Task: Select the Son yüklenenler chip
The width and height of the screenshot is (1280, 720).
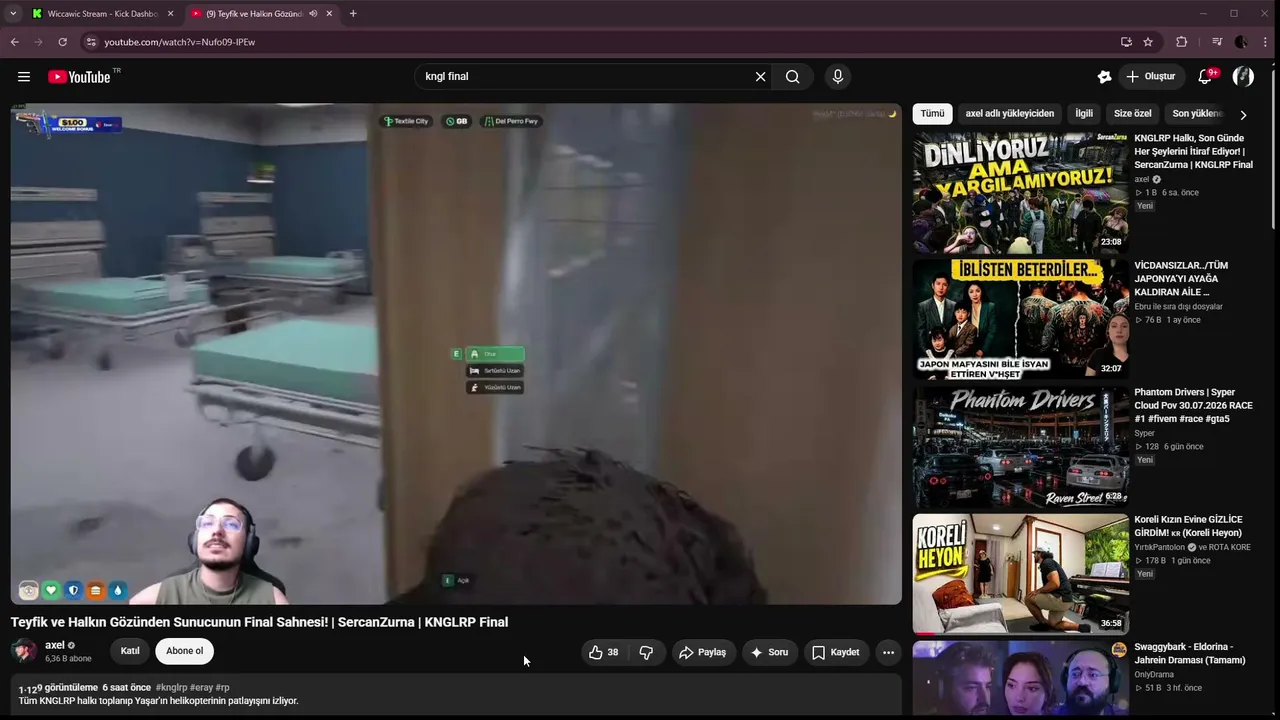Action: [1198, 114]
